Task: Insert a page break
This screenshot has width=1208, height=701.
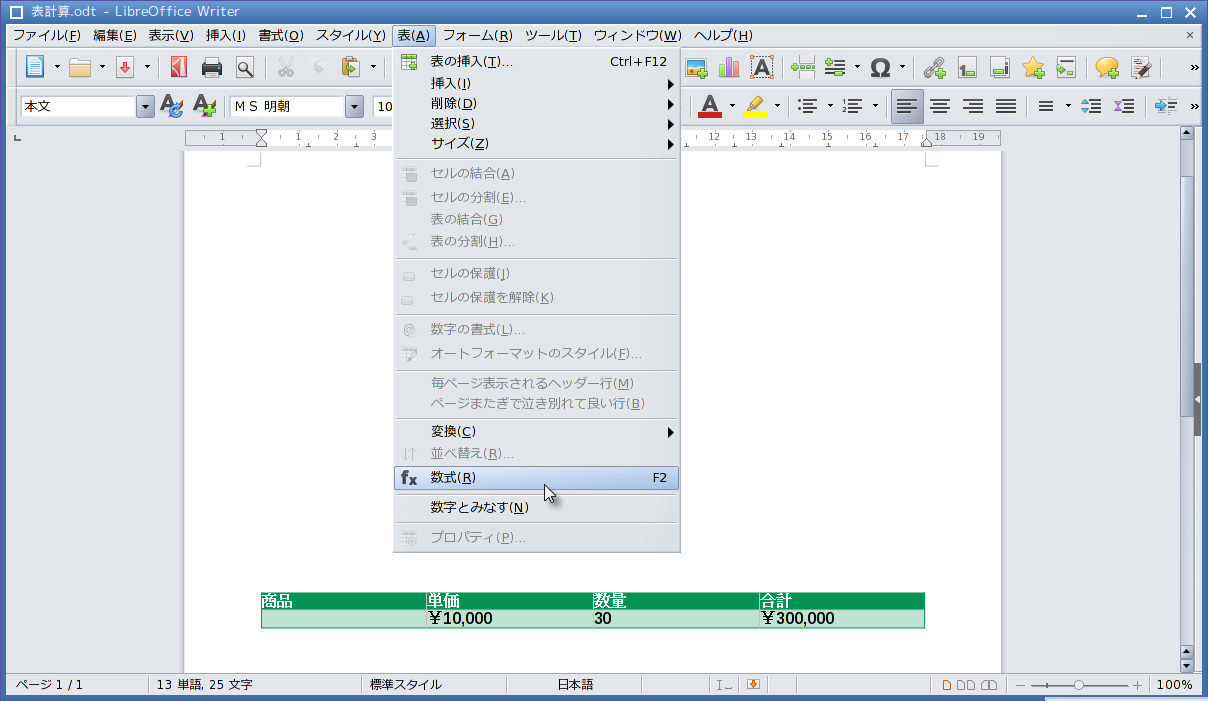Action: (x=803, y=67)
